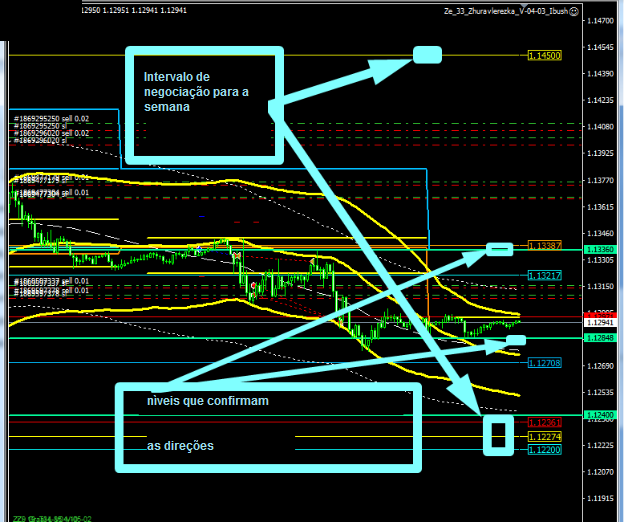Click the green 1.12848 axis price tag
Screen dimensions: 624x528
click(601, 339)
